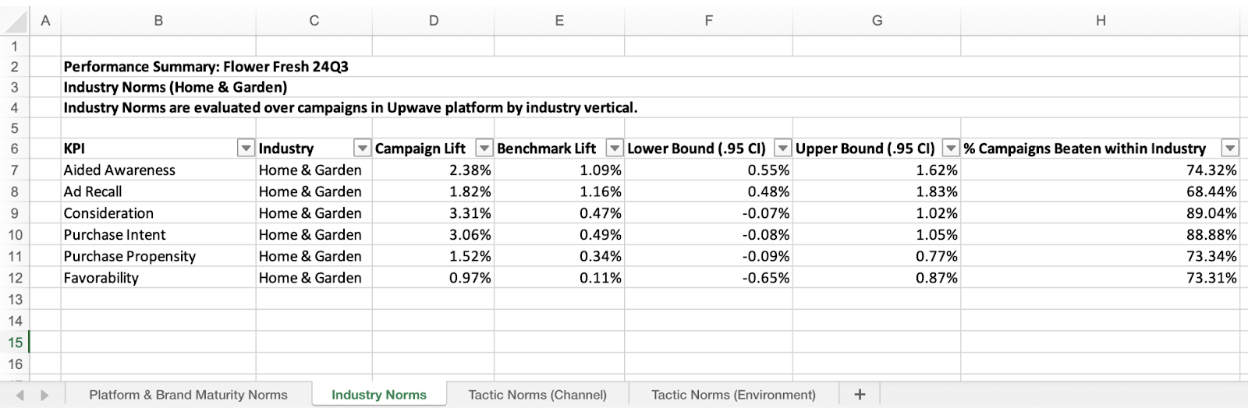Open % Campaigns Beaten filter dropdown
The image size is (1254, 412).
(1231, 150)
